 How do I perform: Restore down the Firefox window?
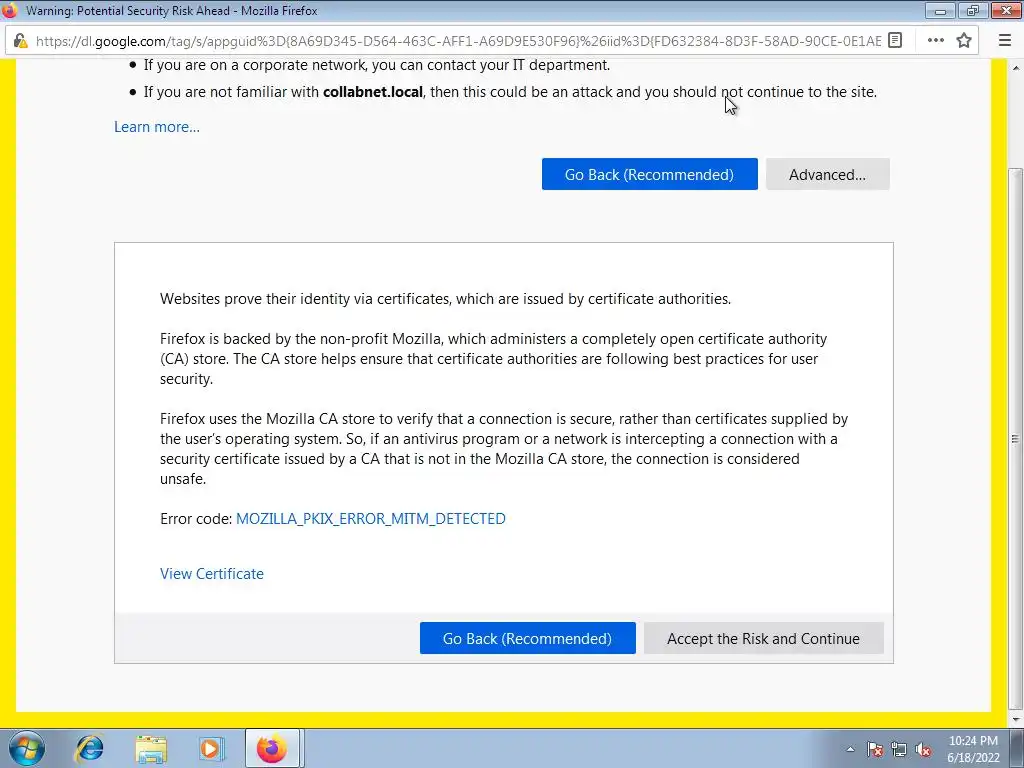(x=973, y=10)
